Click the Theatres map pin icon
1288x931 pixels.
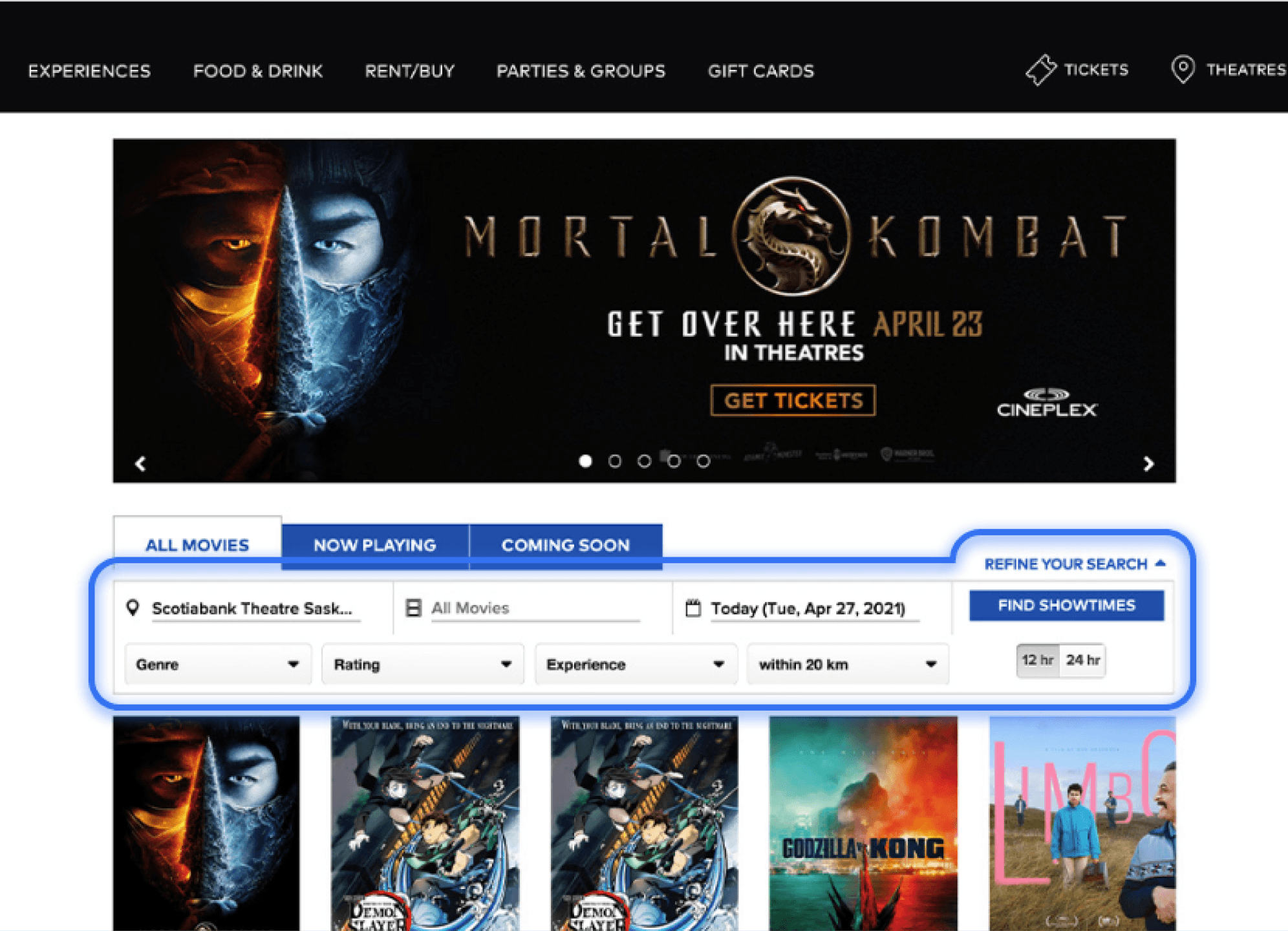1183,69
